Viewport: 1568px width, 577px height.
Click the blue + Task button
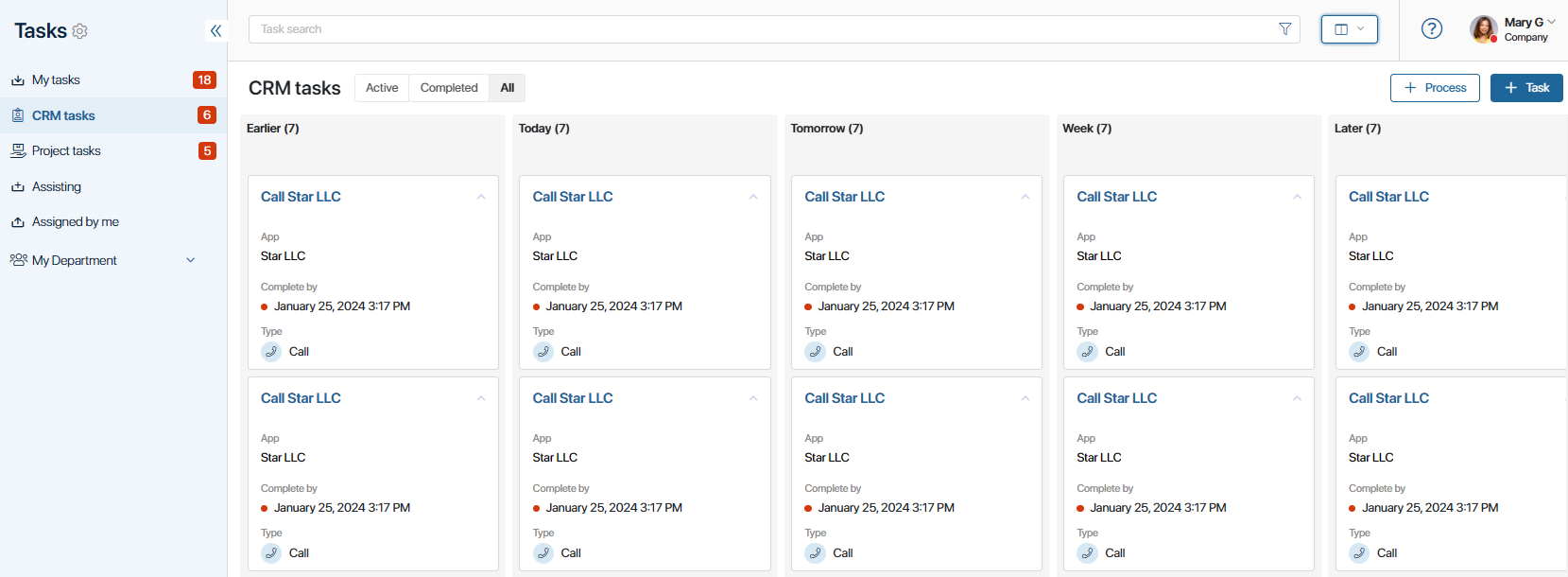(x=1526, y=88)
